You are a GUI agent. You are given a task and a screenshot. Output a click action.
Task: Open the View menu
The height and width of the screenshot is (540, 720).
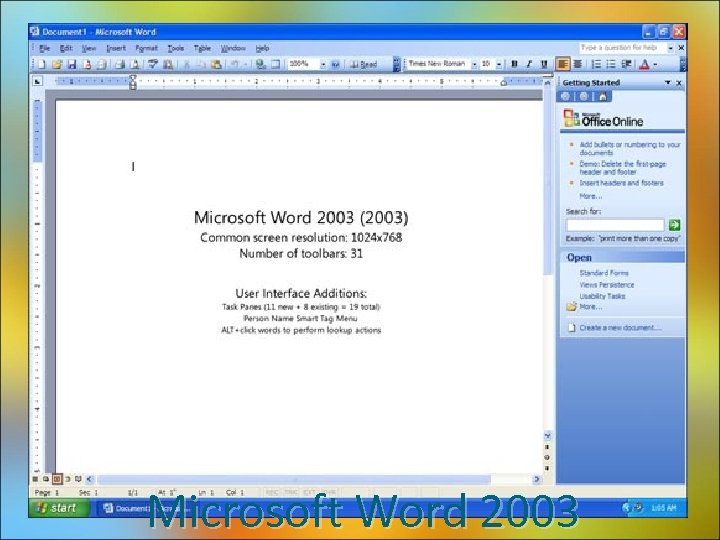(x=89, y=48)
